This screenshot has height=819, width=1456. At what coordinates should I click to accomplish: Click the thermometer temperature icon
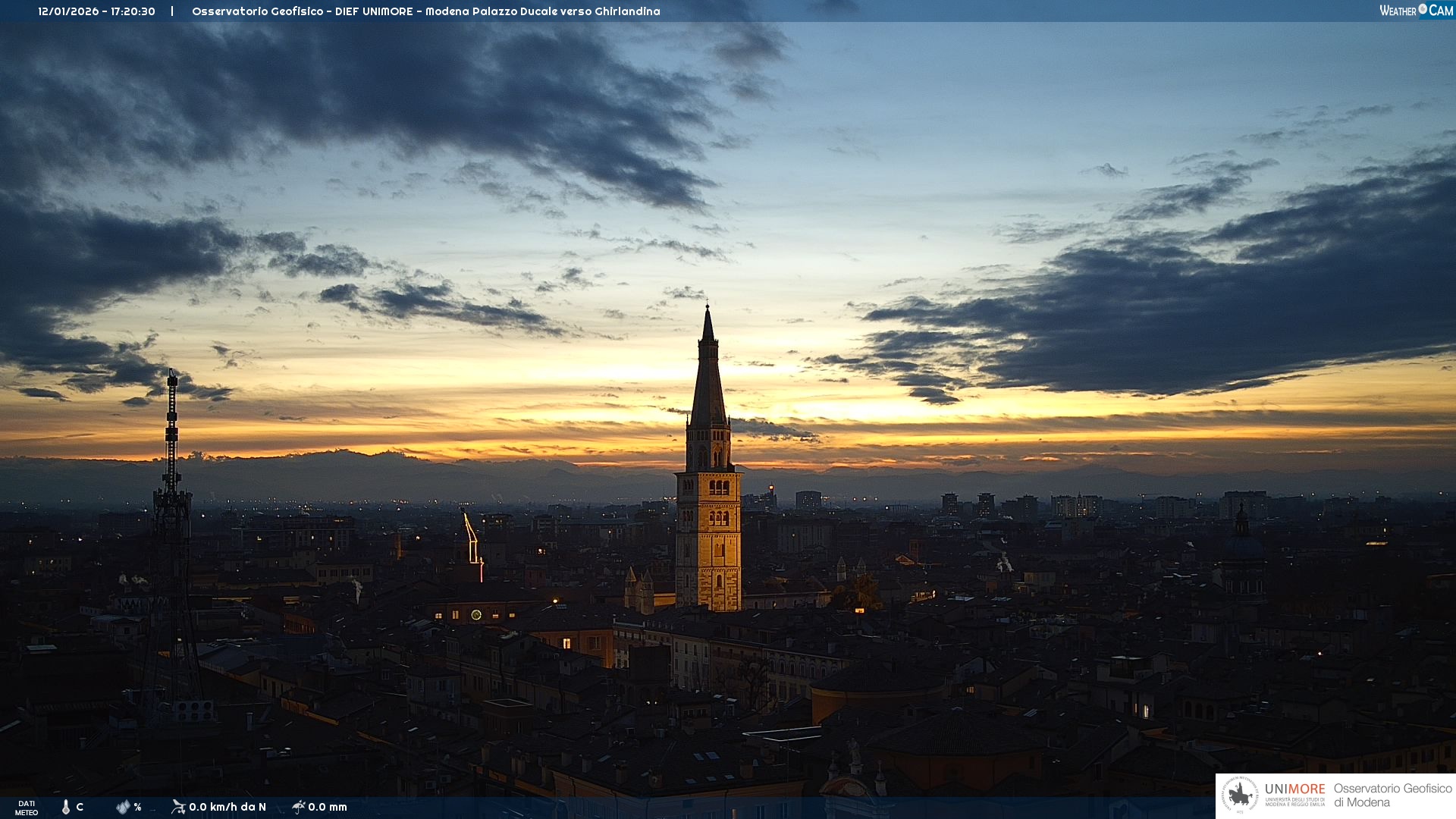tap(66, 807)
